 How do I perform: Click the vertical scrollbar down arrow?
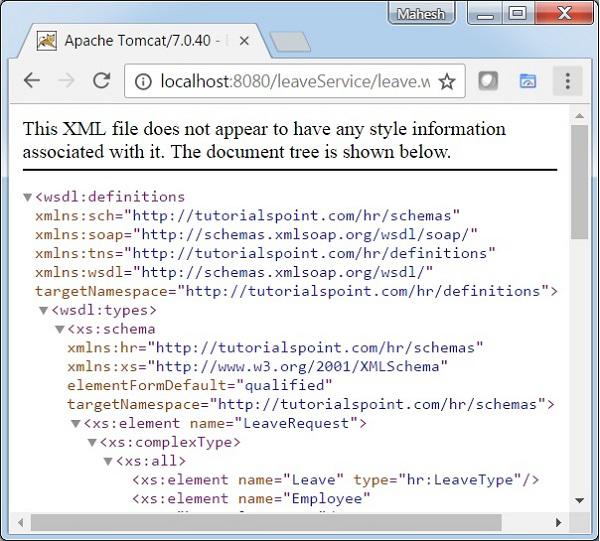579,500
